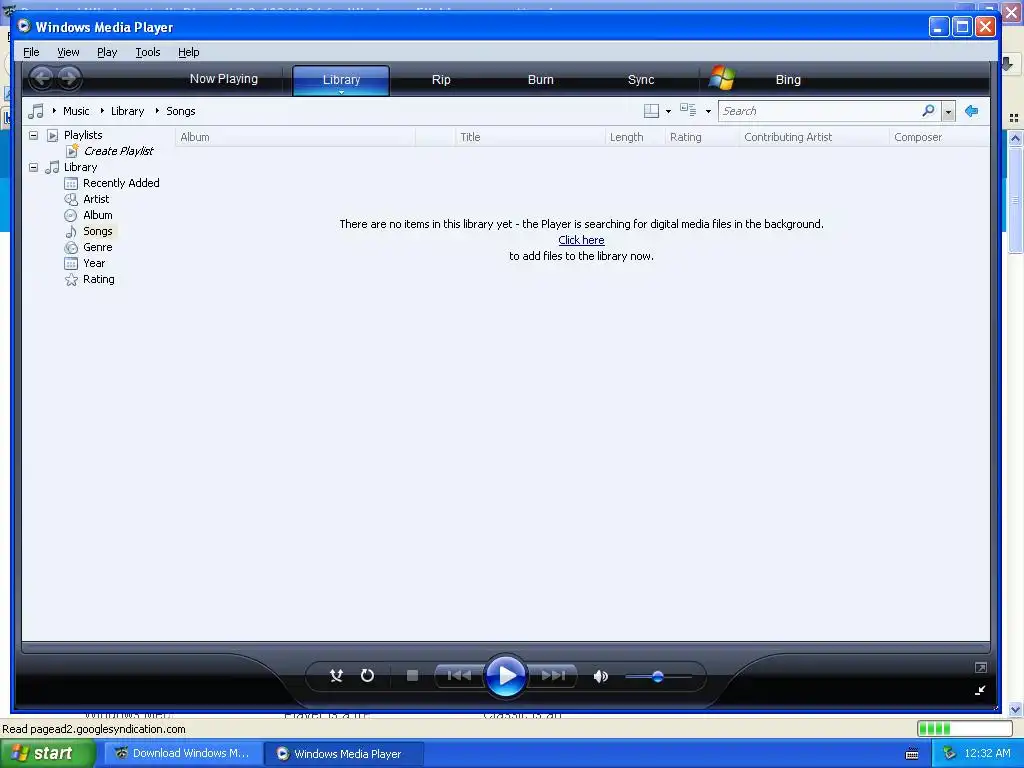Switch to the Burn tab

[540, 80]
